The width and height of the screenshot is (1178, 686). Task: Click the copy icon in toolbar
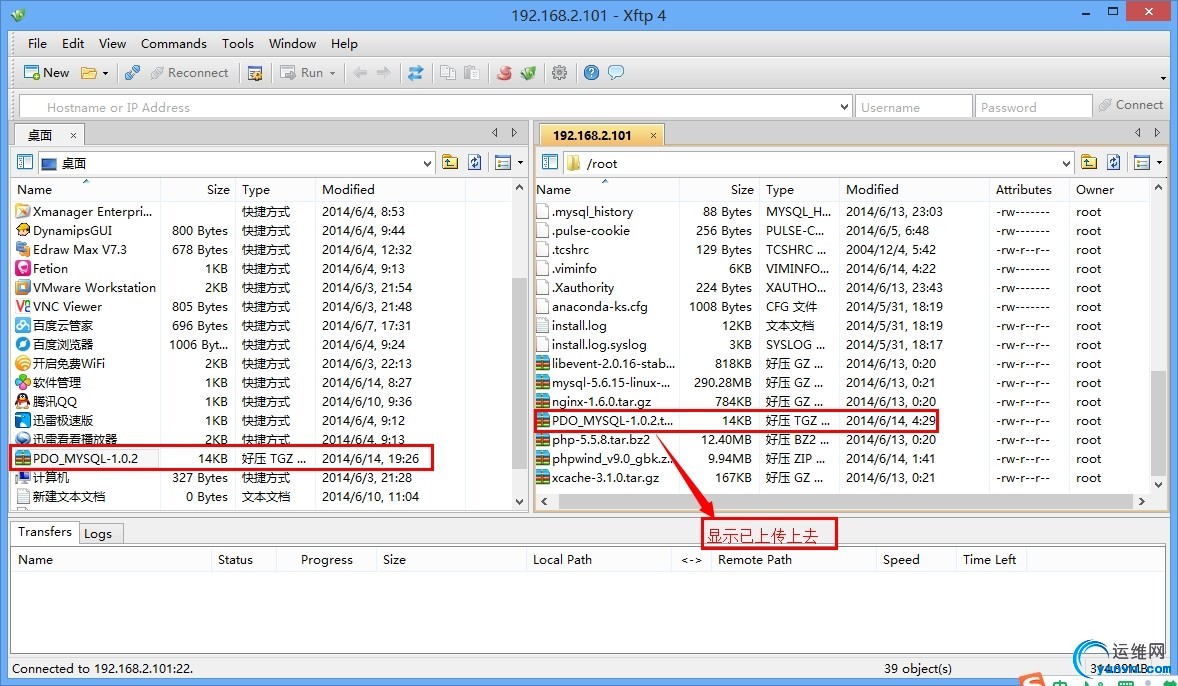448,73
